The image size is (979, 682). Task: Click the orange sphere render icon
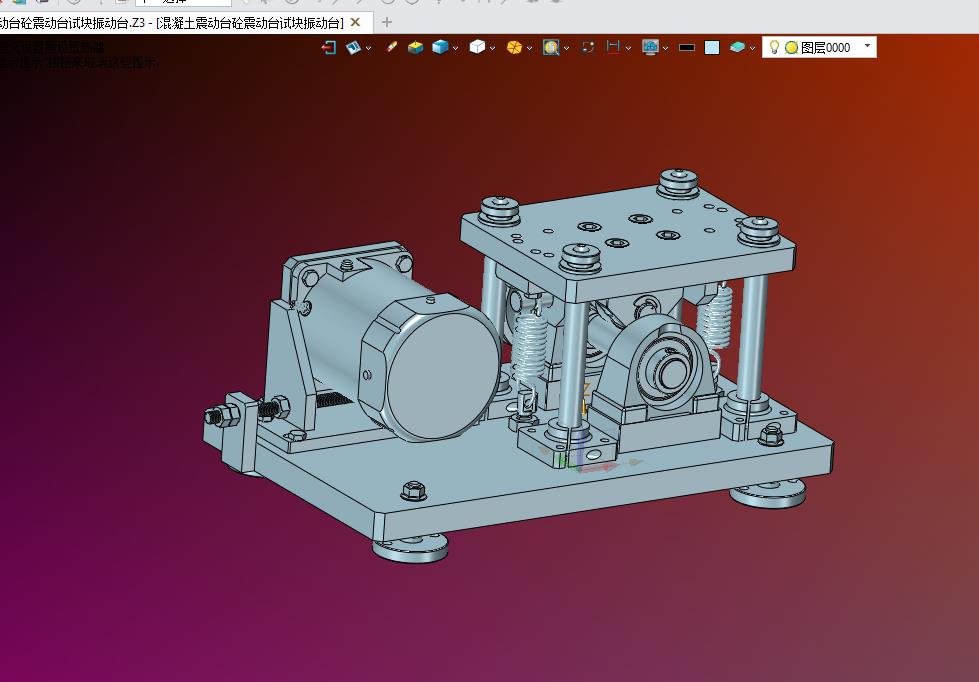tap(514, 47)
